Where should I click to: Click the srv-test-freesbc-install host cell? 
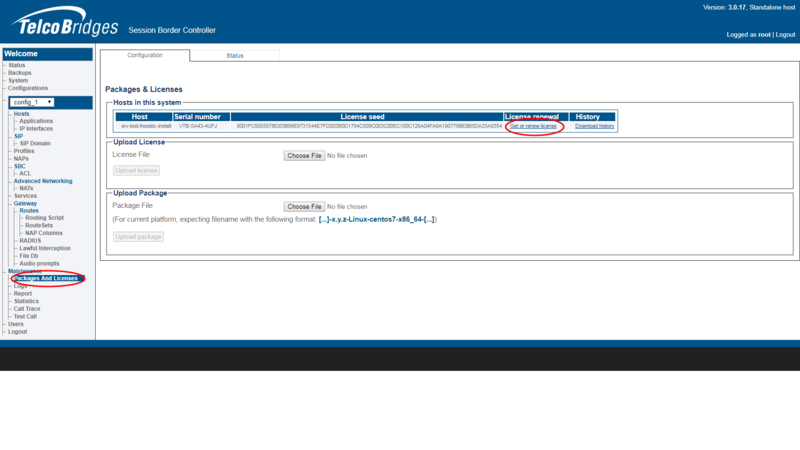pyautogui.click(x=146, y=126)
